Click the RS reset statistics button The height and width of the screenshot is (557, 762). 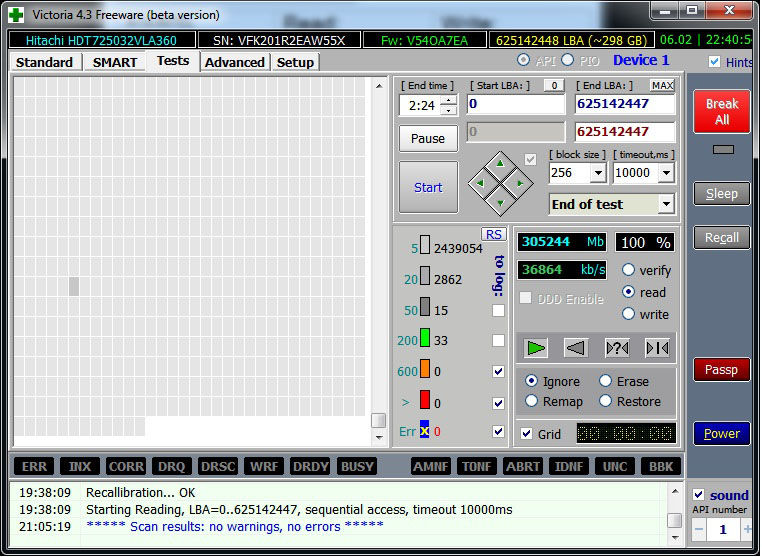(x=494, y=234)
